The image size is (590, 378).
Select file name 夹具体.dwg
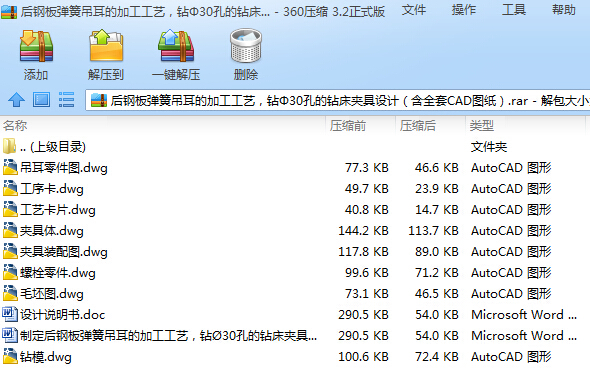coord(52,231)
